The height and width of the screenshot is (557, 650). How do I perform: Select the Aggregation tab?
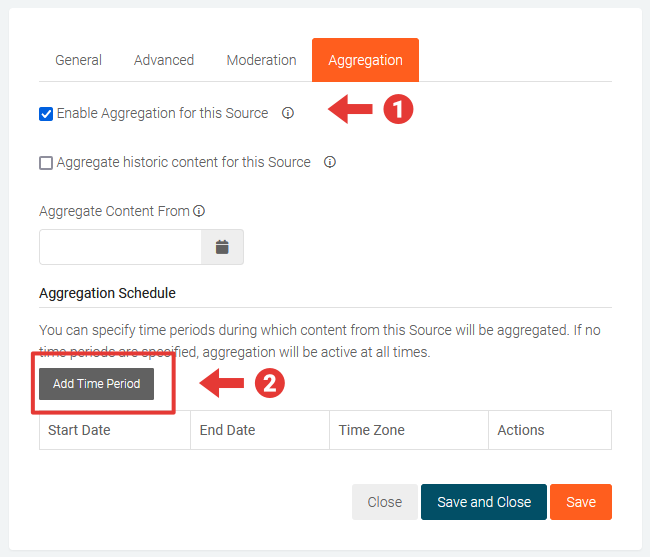pyautogui.click(x=365, y=60)
